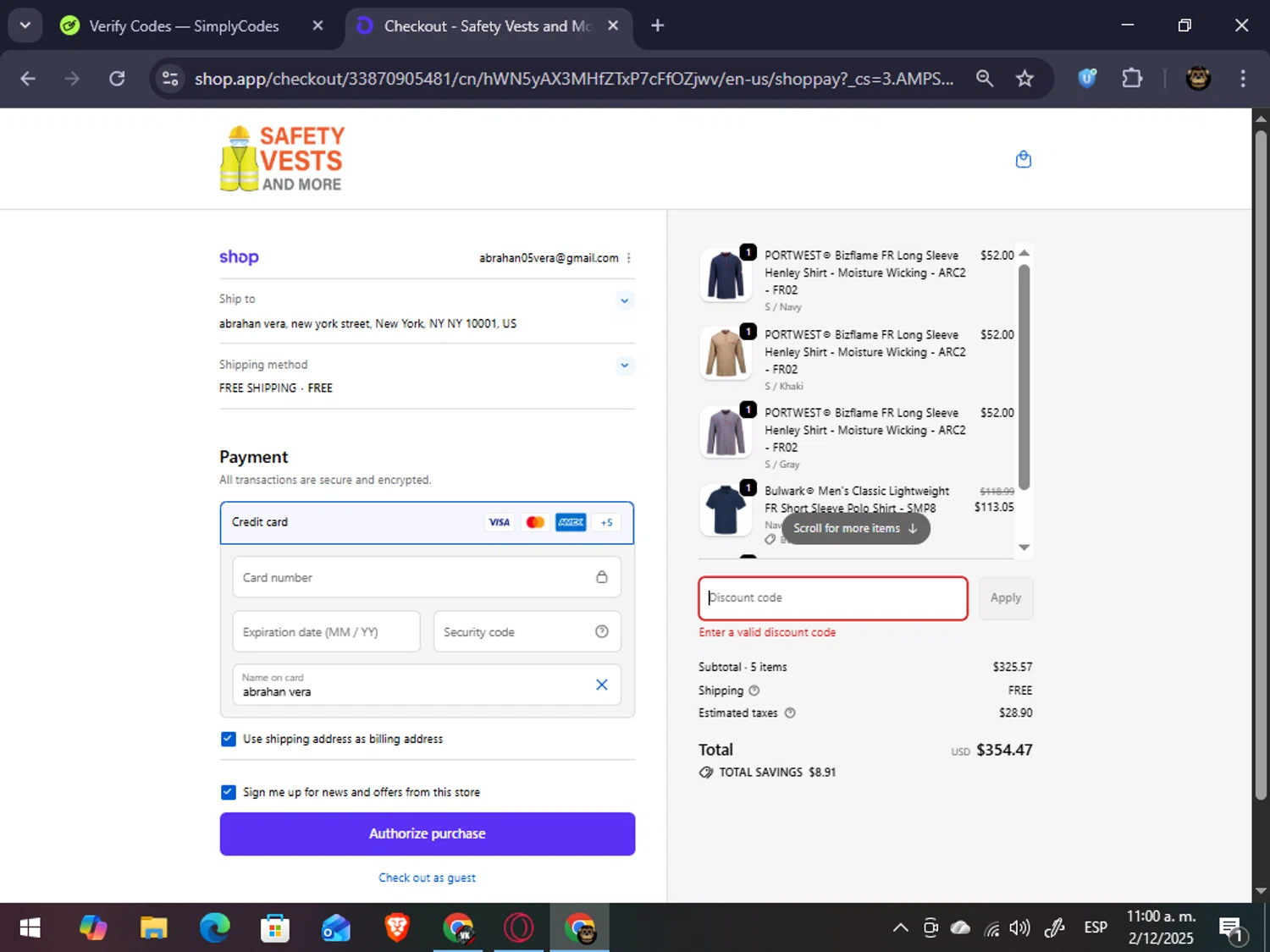Launch Brave browser from taskbar
This screenshot has width=1270, height=952.
coord(397,928)
